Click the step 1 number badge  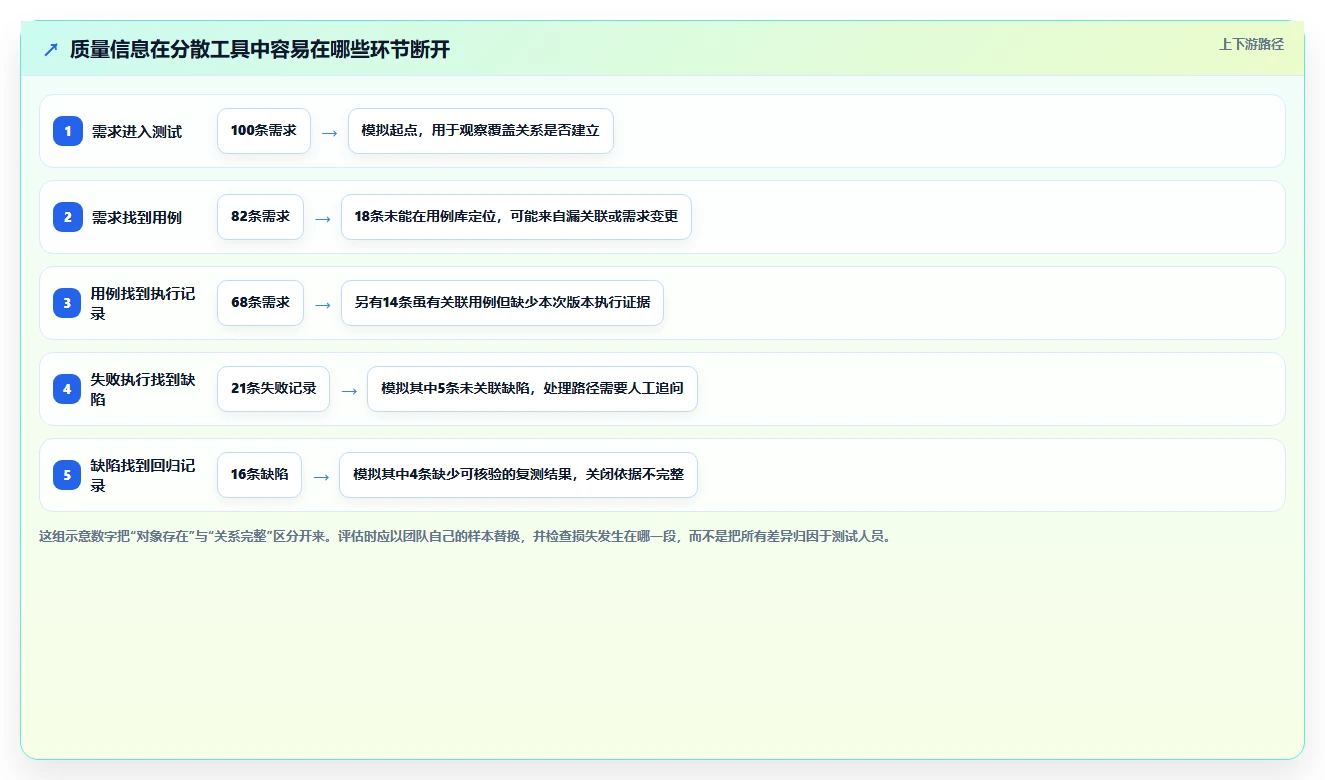click(x=68, y=131)
